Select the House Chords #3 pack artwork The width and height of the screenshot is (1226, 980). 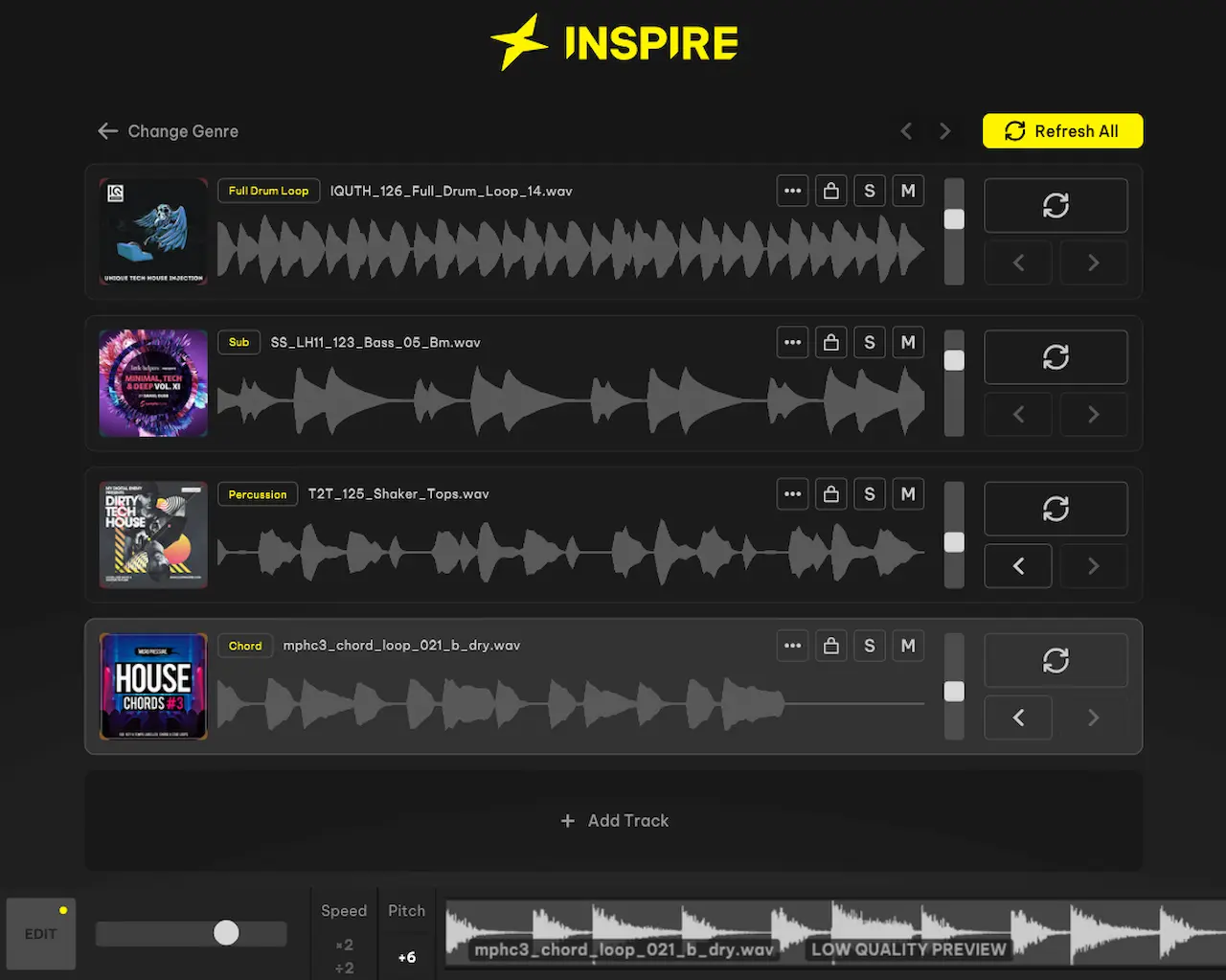(153, 686)
